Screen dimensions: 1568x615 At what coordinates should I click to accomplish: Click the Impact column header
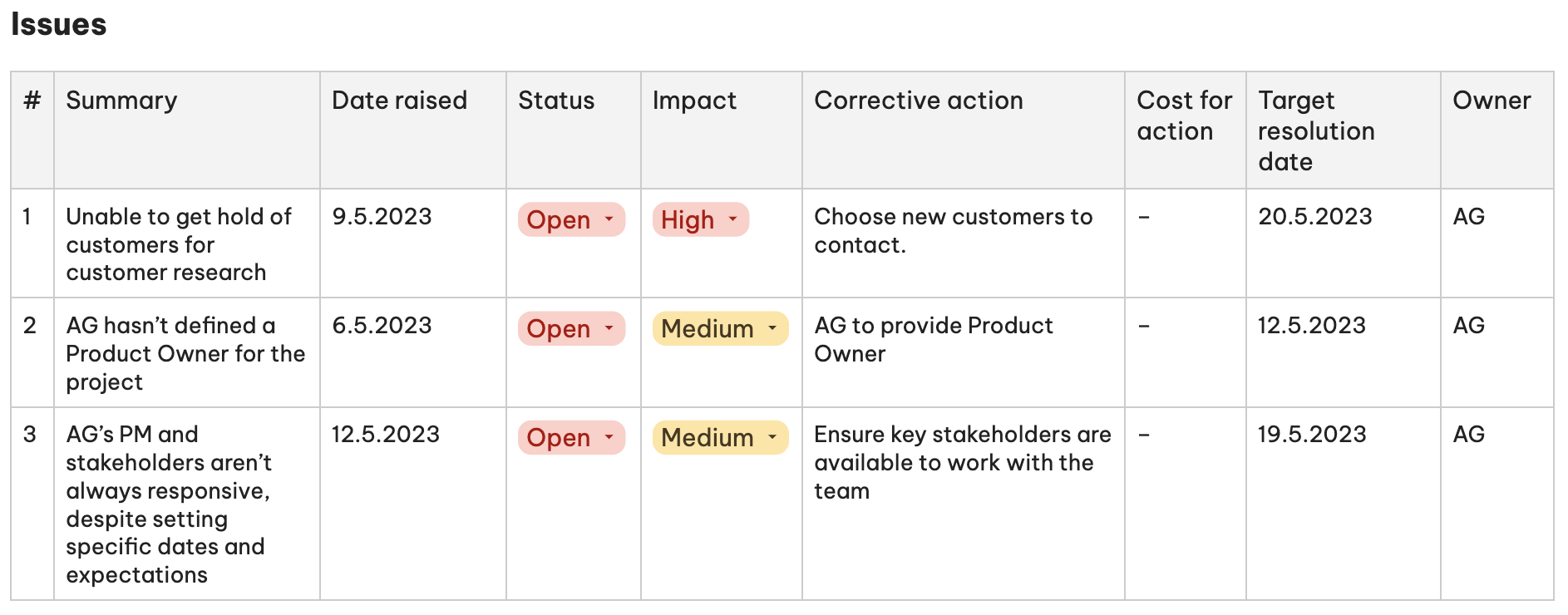(x=693, y=101)
